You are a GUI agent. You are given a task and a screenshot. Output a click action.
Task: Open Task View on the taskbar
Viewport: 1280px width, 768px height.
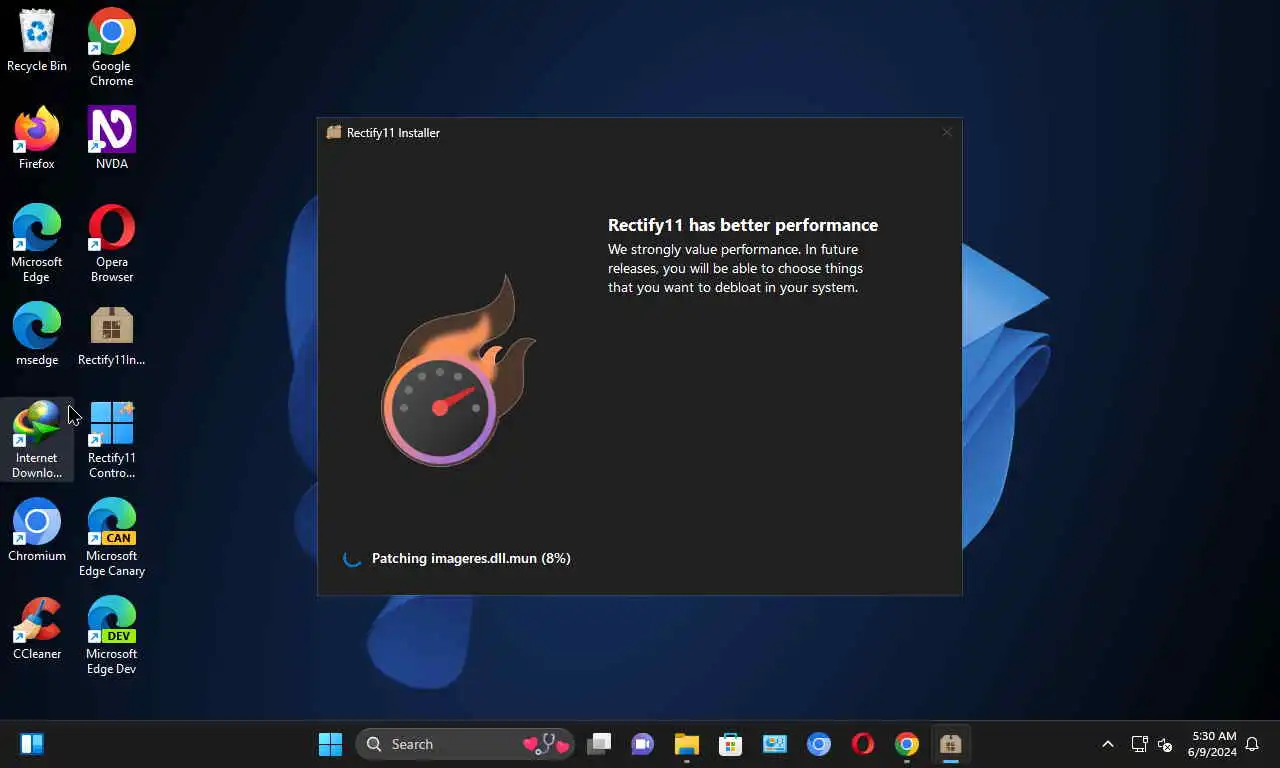coord(599,744)
